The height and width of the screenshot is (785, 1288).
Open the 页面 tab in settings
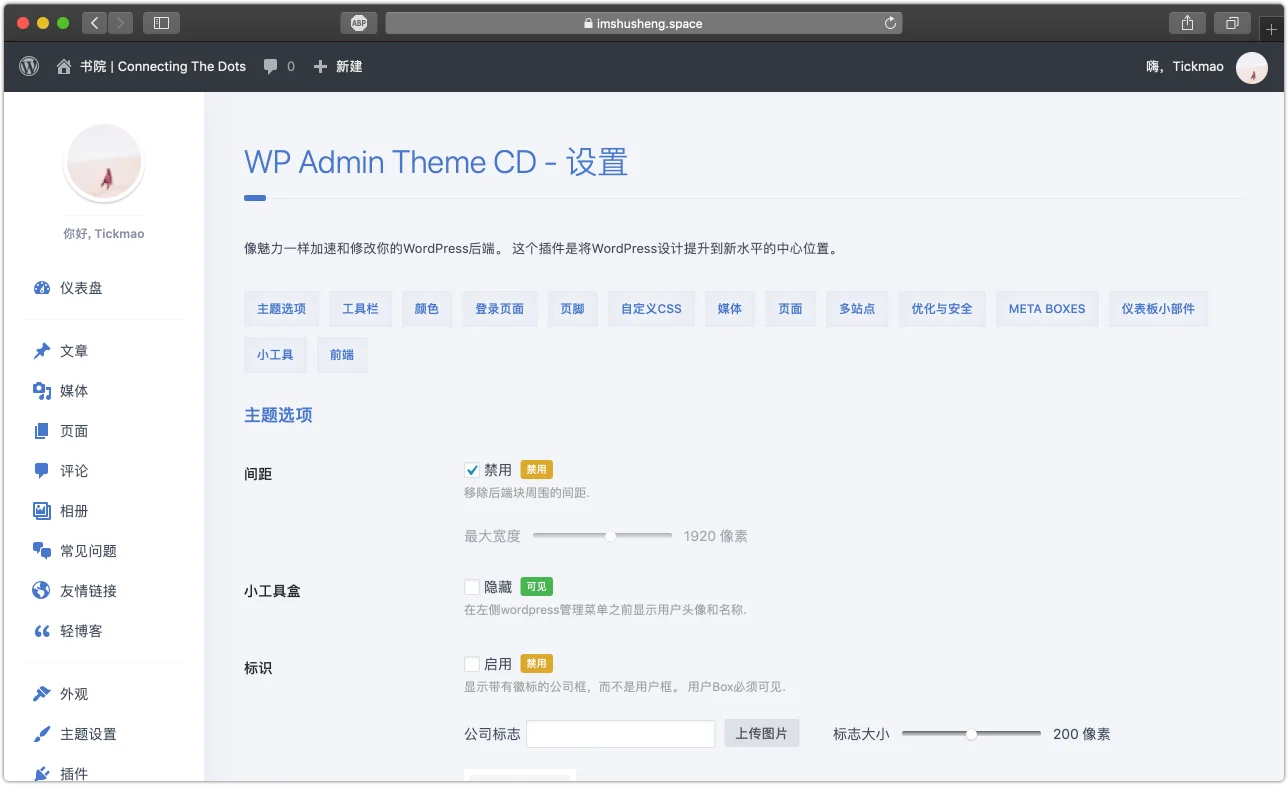pos(791,309)
